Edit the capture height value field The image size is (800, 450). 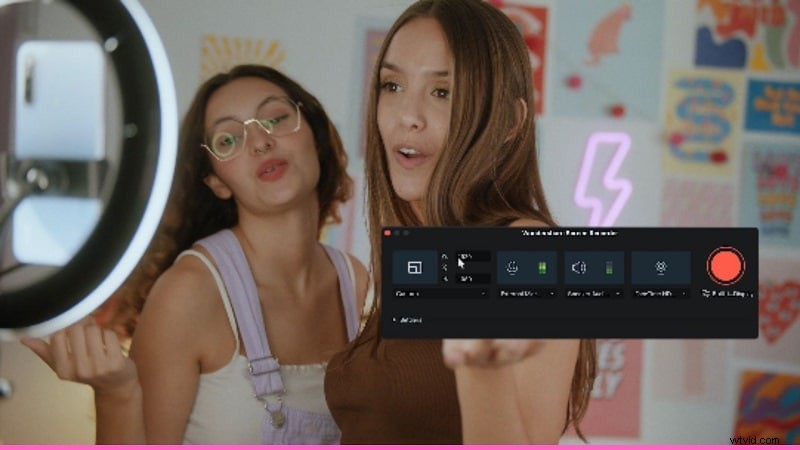click(472, 279)
